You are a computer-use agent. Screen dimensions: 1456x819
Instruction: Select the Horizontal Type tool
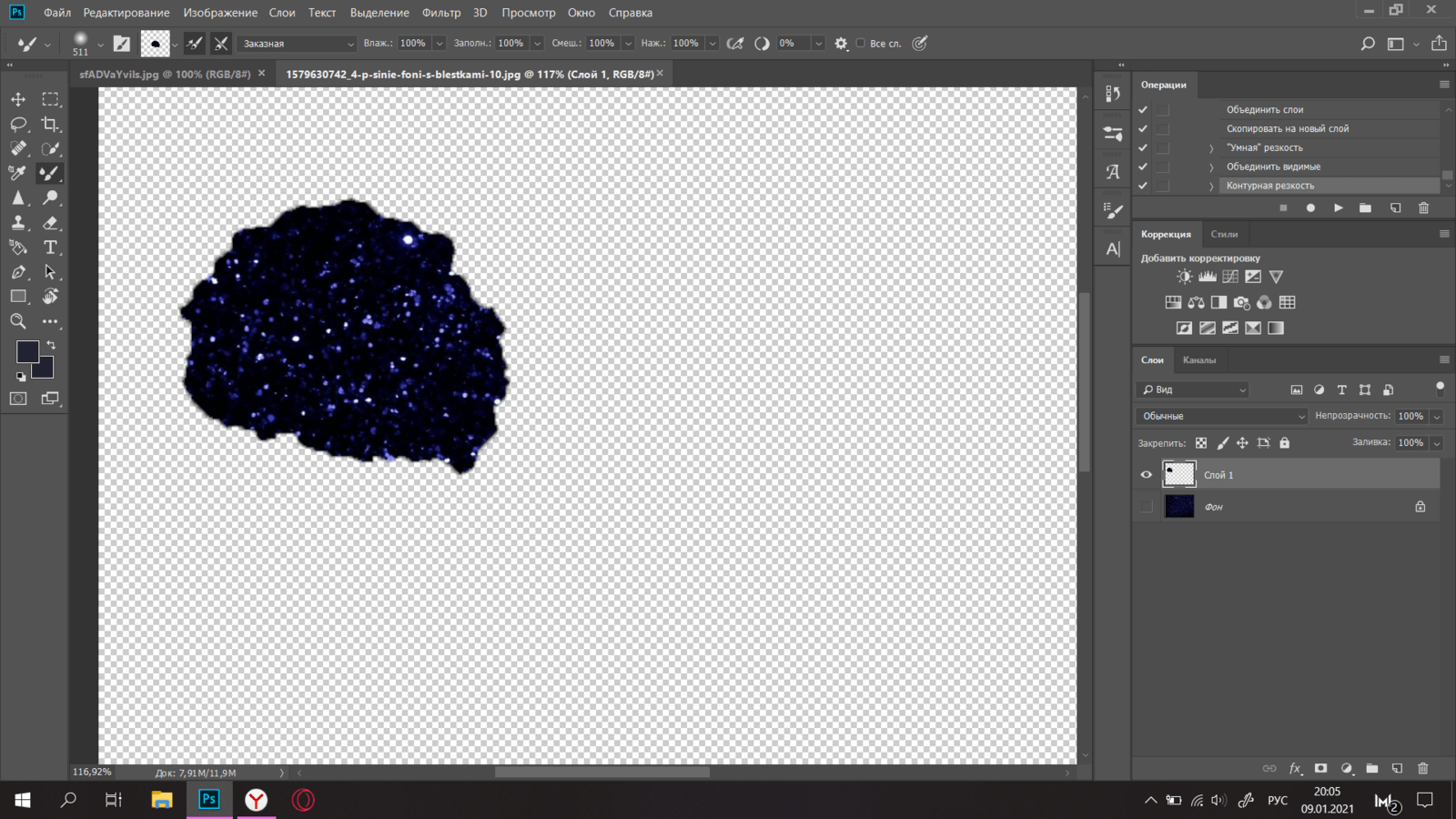click(x=50, y=248)
